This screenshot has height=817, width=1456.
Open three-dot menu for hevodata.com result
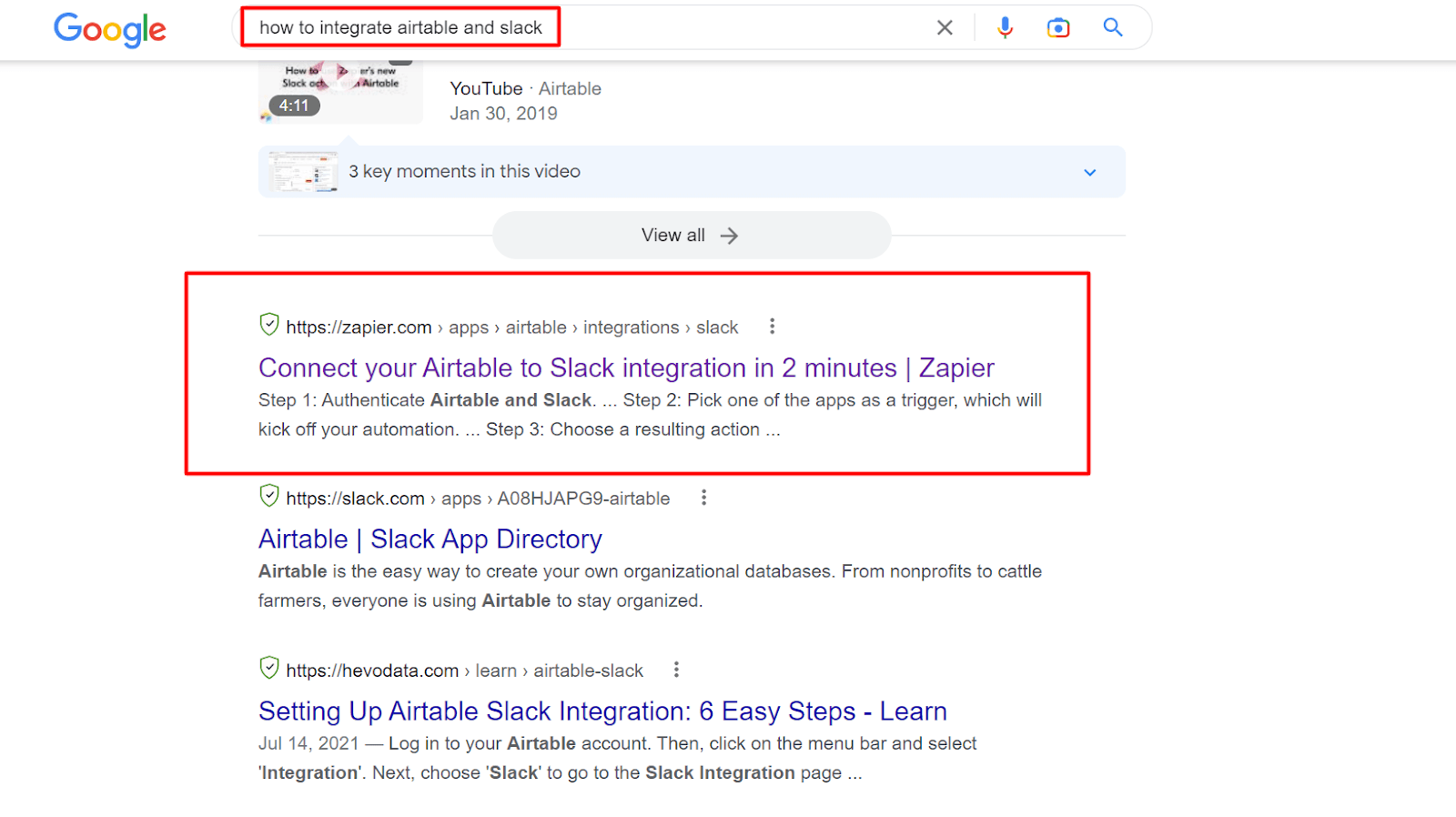(x=676, y=670)
